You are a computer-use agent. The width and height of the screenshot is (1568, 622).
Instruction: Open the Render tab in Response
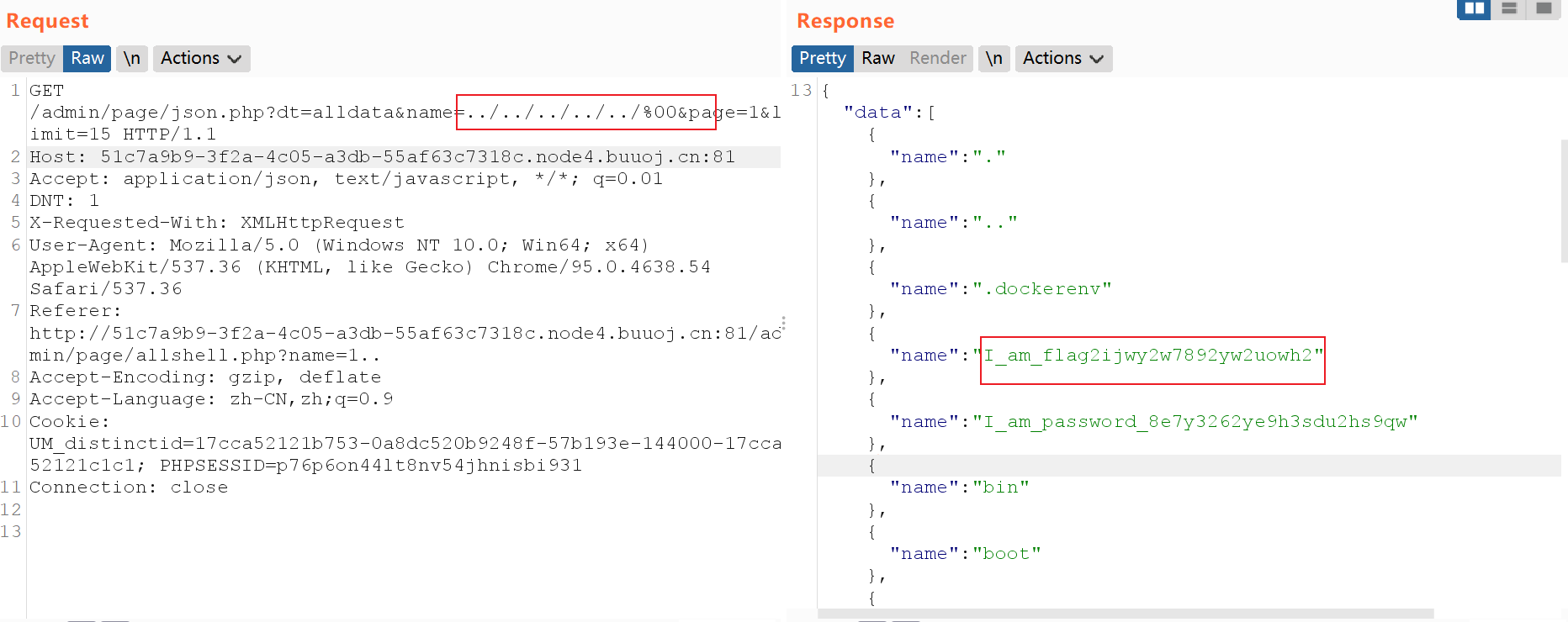937,58
